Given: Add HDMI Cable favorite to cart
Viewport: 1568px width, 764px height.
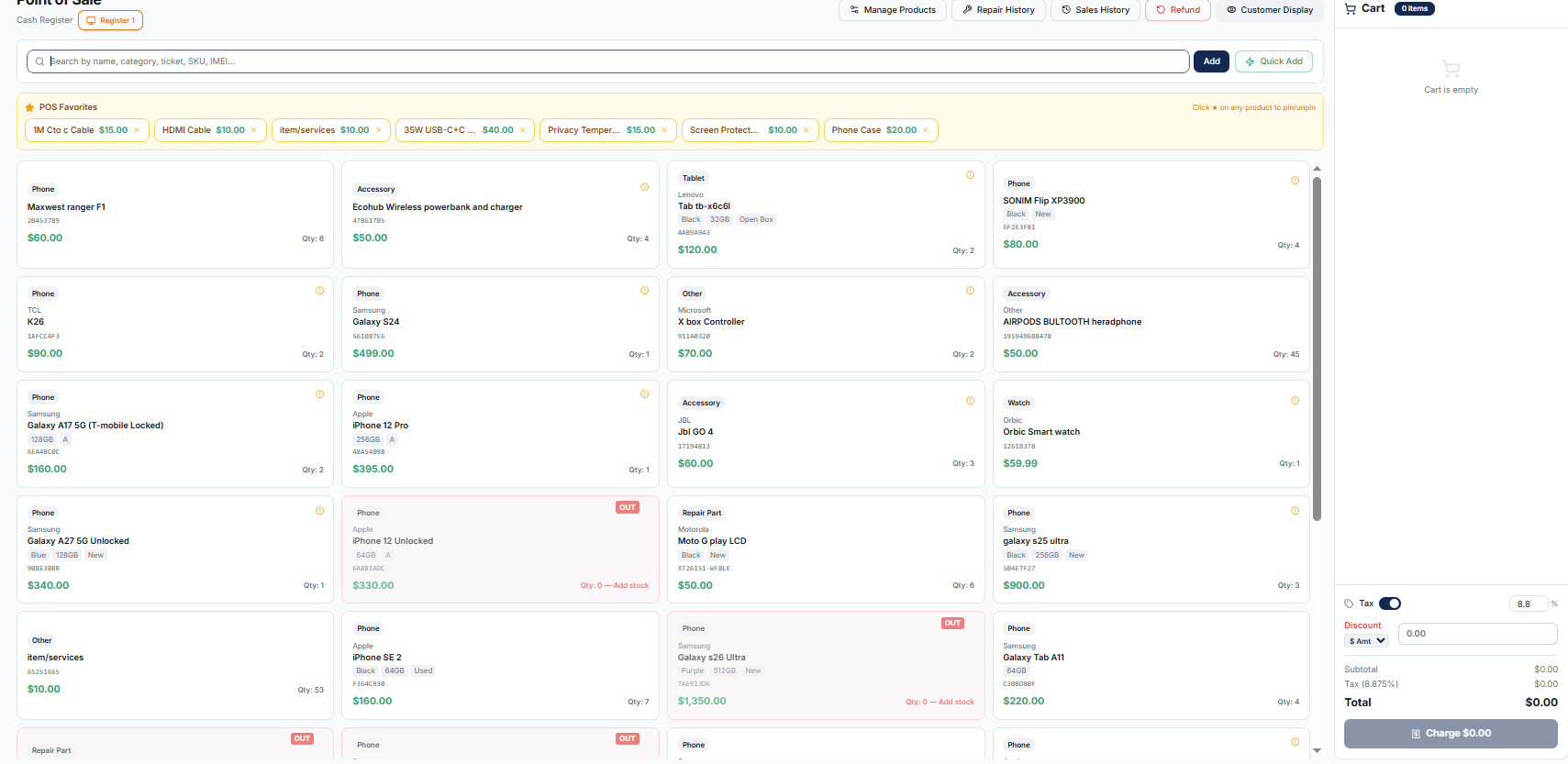Looking at the screenshot, I should [x=204, y=130].
